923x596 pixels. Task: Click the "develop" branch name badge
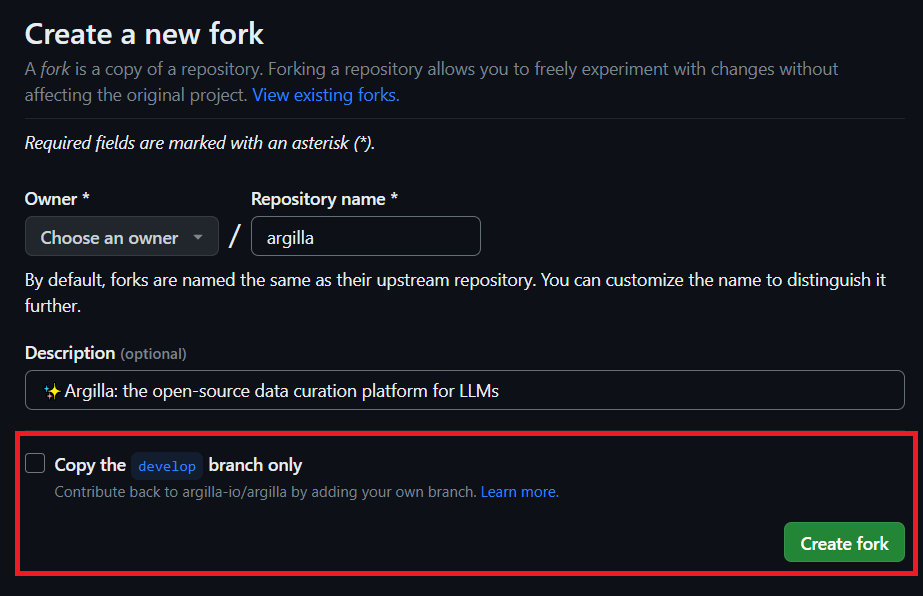(167, 466)
